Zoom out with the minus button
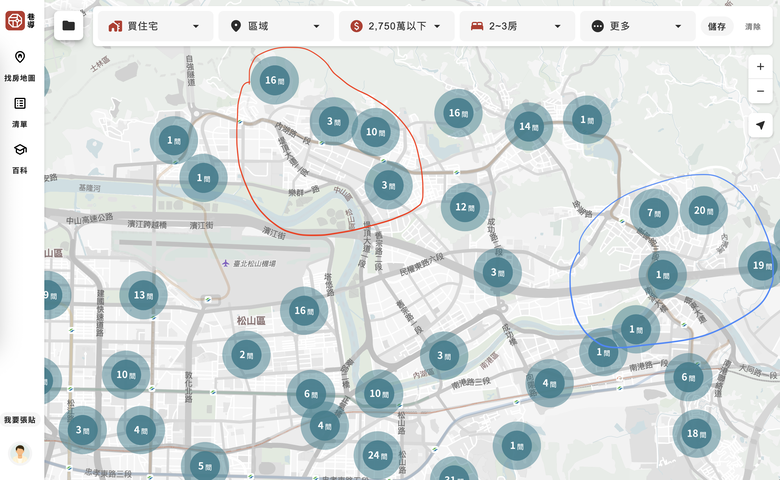This screenshot has height=480, width=780. click(x=760, y=91)
